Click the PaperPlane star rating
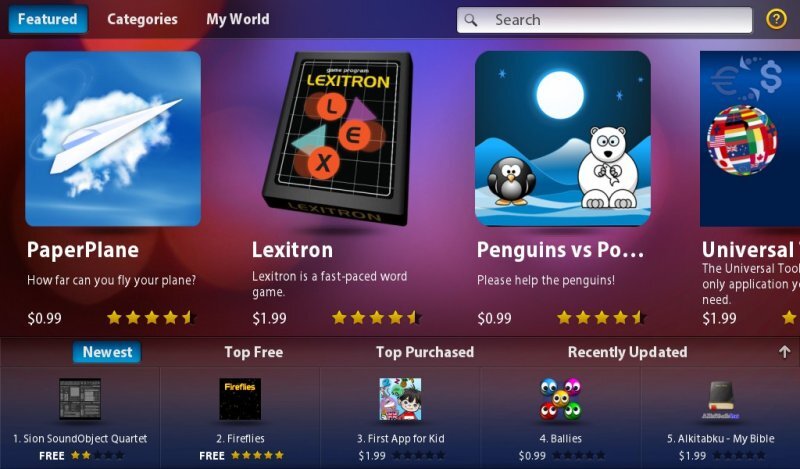This screenshot has width=800, height=469. [x=152, y=318]
